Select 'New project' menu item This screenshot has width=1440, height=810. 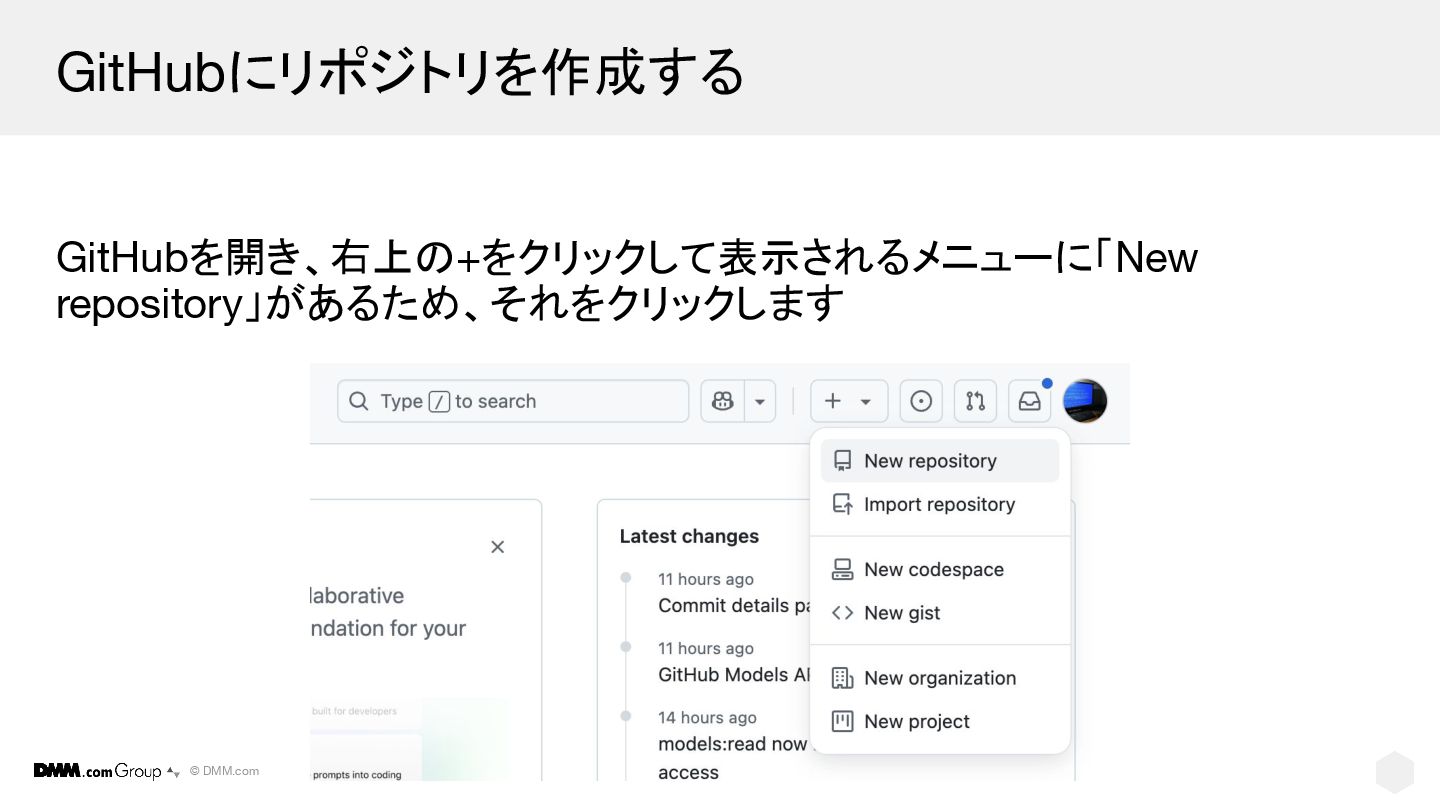click(x=940, y=722)
